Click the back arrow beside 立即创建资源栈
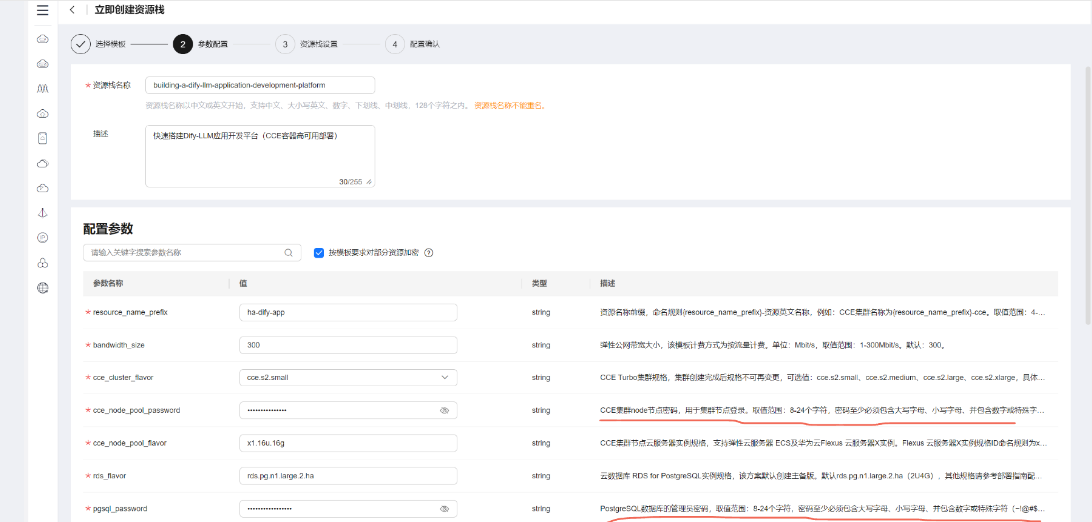The image size is (1092, 522). (x=72, y=10)
